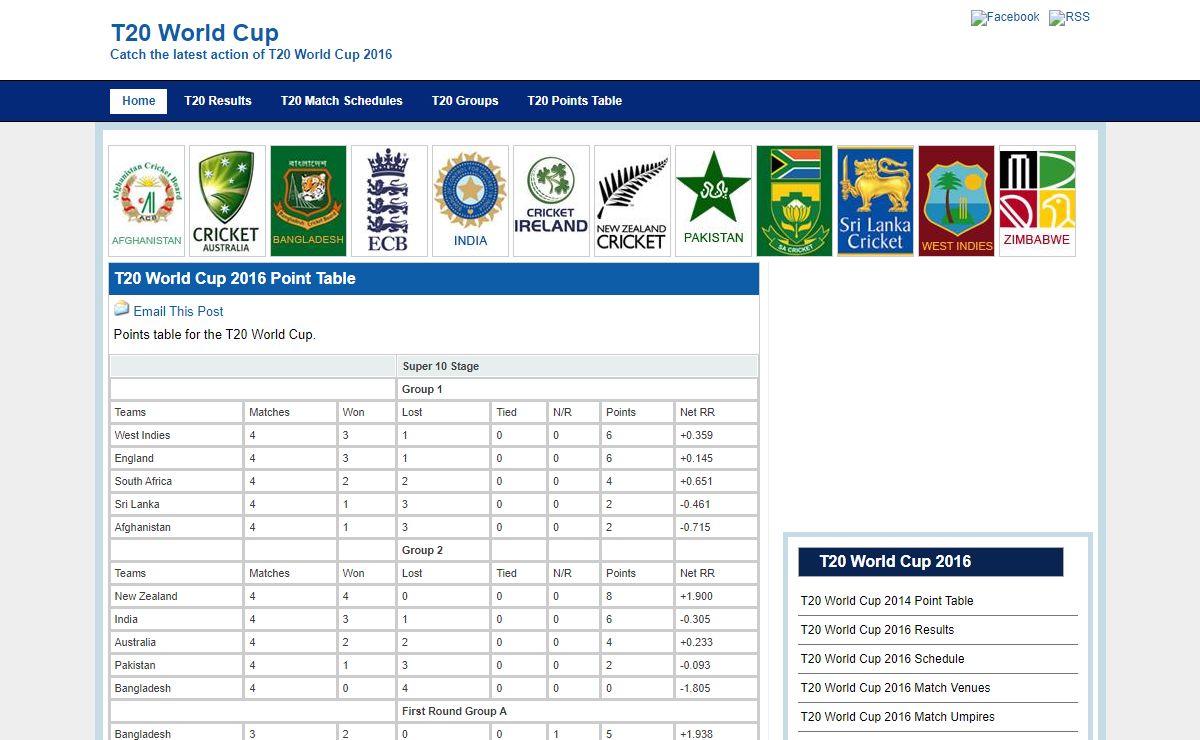Click the T20 World Cup 2016 Point Table heading
Image resolution: width=1200 pixels, height=740 pixels.
pyautogui.click(x=235, y=279)
